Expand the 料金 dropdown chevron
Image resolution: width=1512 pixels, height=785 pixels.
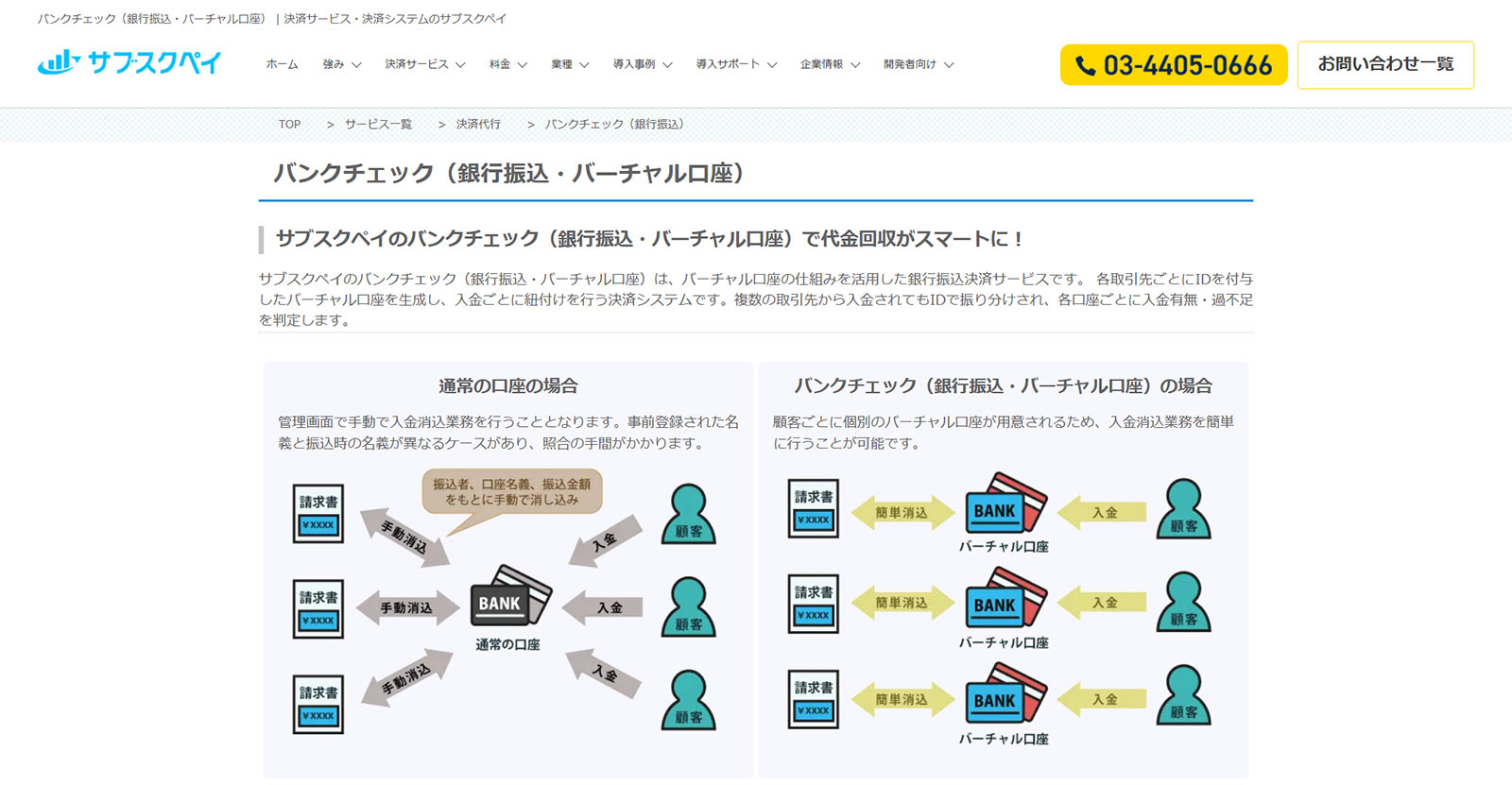click(x=522, y=65)
